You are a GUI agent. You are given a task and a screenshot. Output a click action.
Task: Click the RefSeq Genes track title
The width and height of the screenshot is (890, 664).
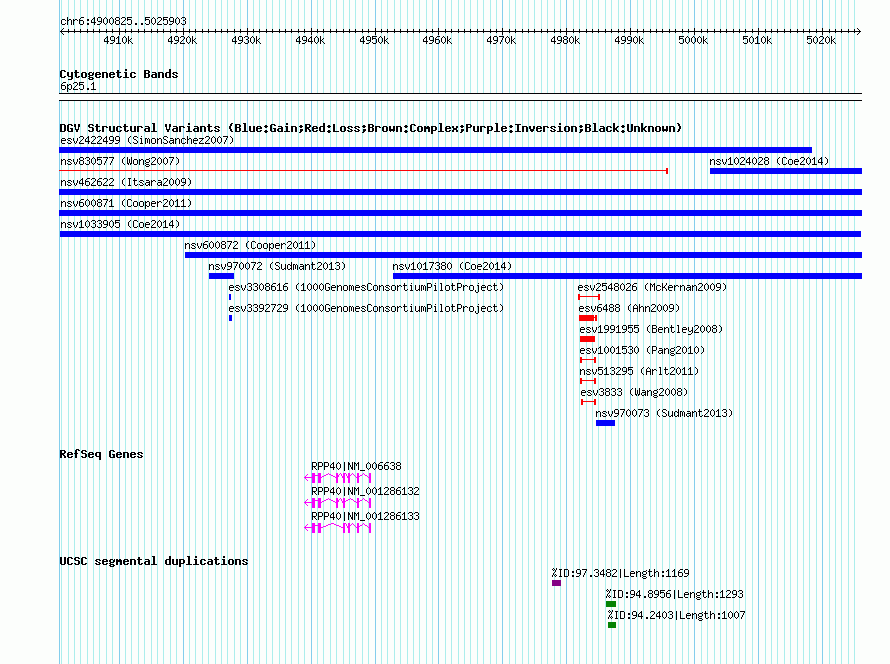pos(102,454)
